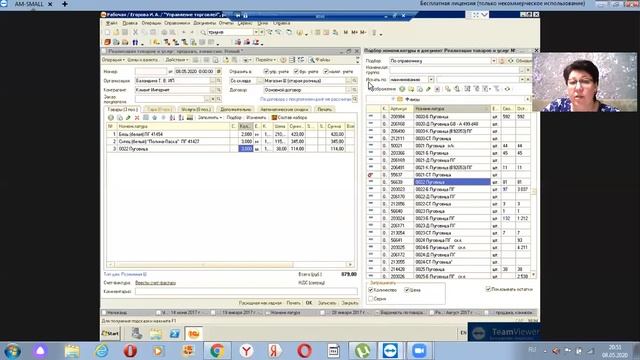Open the Действия dropdown menu

coord(177,60)
